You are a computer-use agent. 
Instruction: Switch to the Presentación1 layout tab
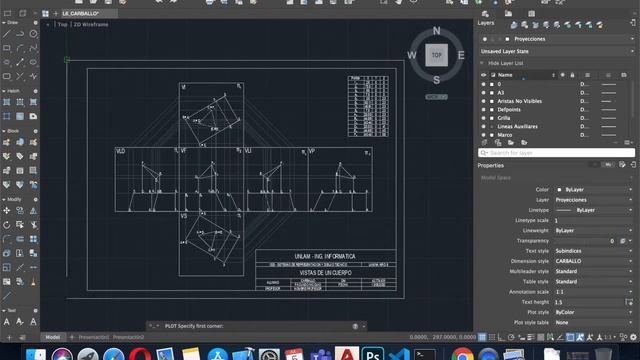coord(94,337)
